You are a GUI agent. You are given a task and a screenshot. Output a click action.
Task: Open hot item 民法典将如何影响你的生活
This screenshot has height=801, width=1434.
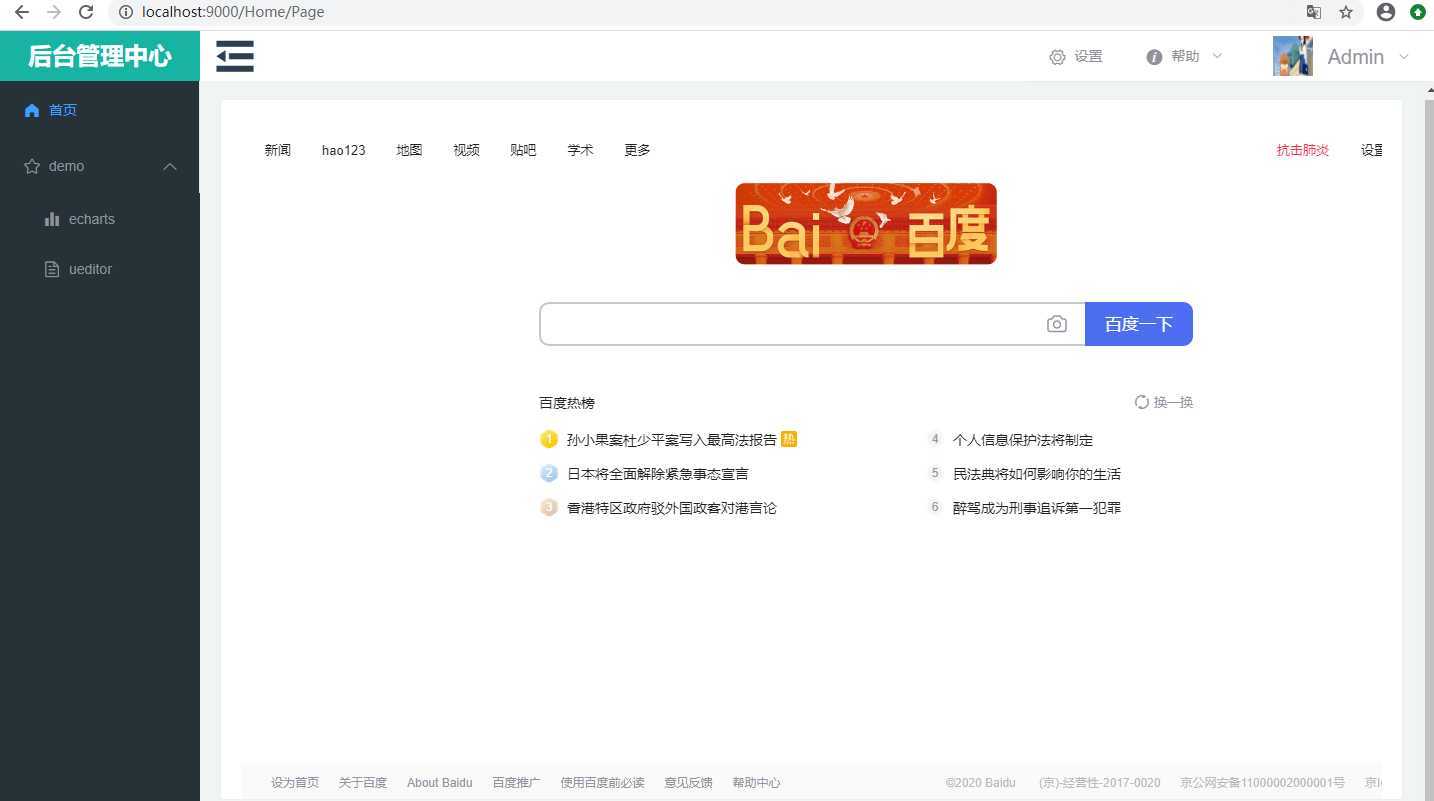(x=1036, y=474)
